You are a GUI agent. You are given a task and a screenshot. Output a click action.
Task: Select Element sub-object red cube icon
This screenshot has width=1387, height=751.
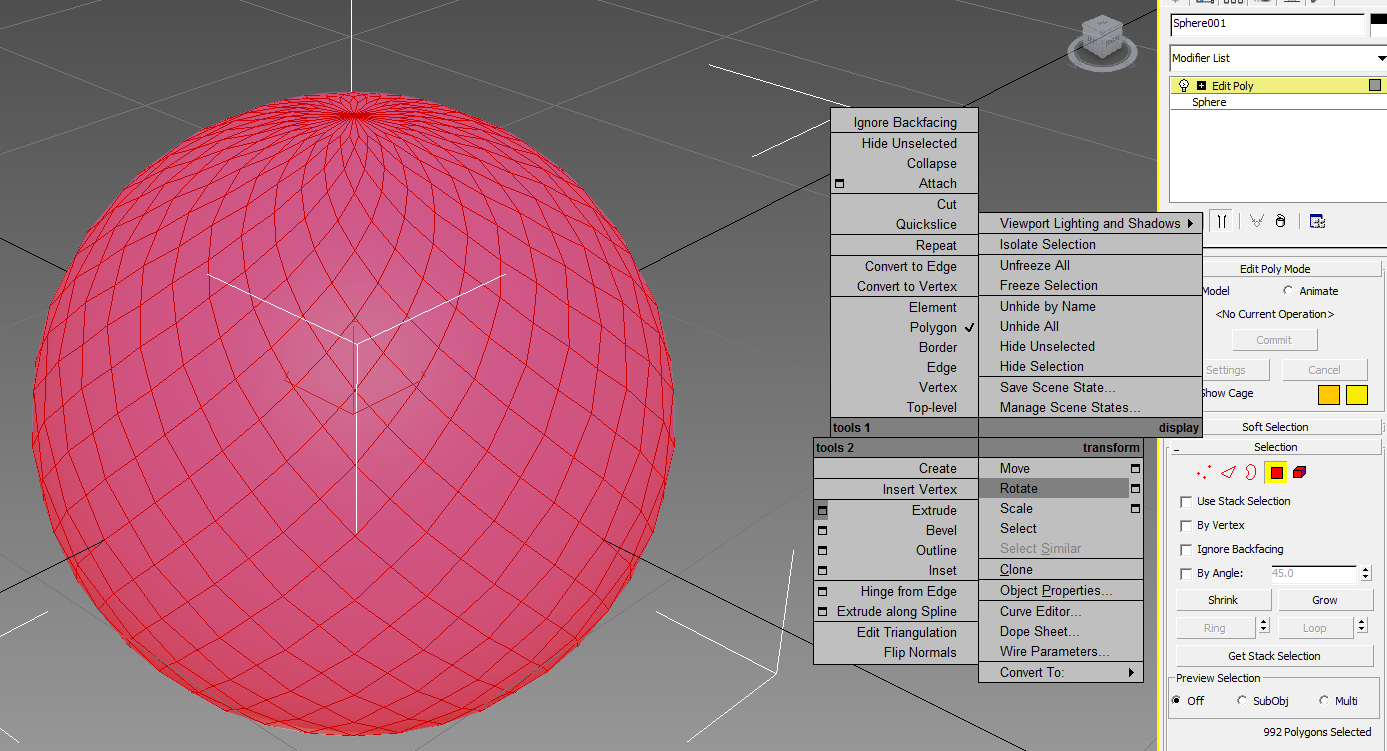click(1299, 472)
